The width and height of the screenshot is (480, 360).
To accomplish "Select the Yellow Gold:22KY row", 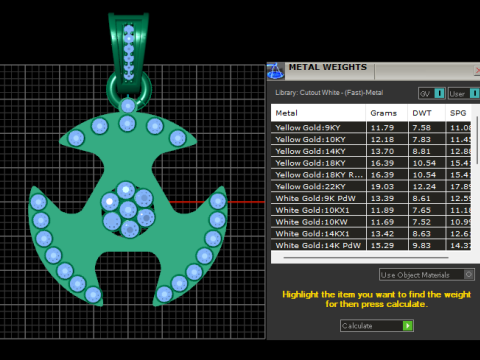I will (x=371, y=186).
